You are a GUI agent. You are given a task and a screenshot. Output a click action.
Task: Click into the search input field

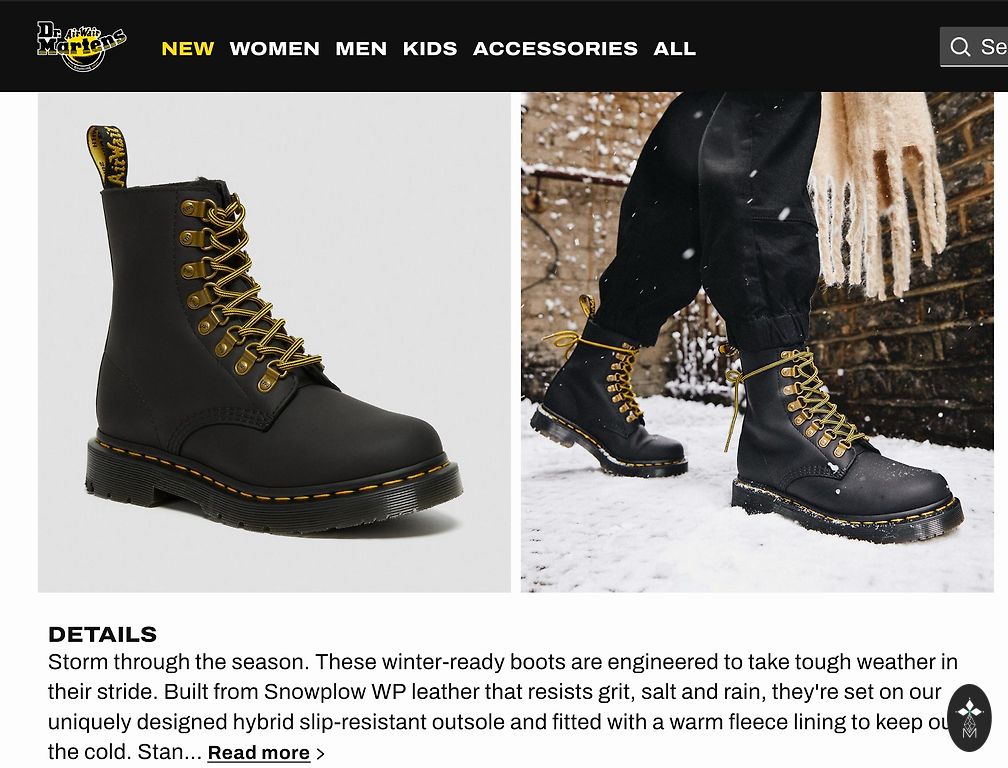974,46
